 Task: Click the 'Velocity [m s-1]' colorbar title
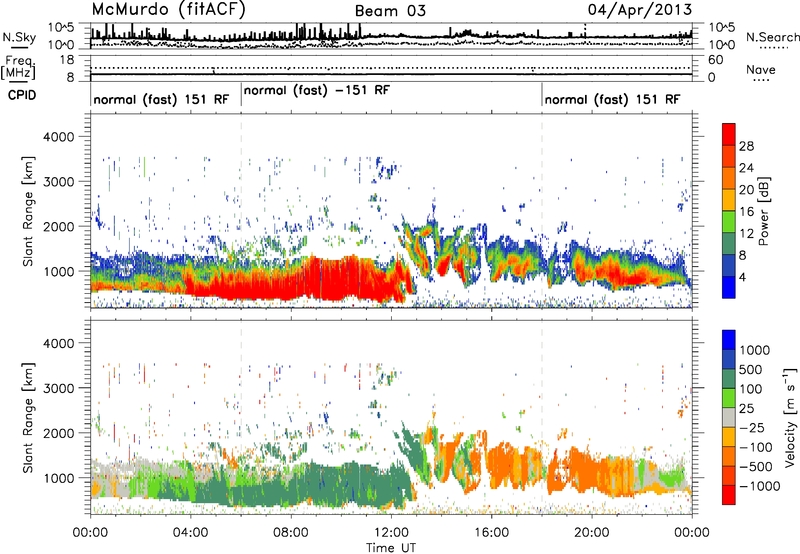point(789,416)
